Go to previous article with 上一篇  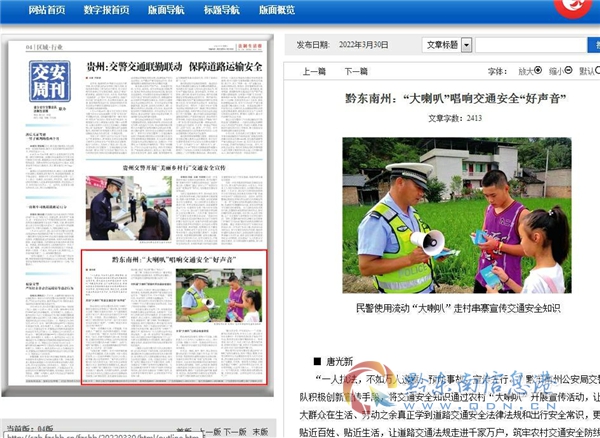click(314, 72)
